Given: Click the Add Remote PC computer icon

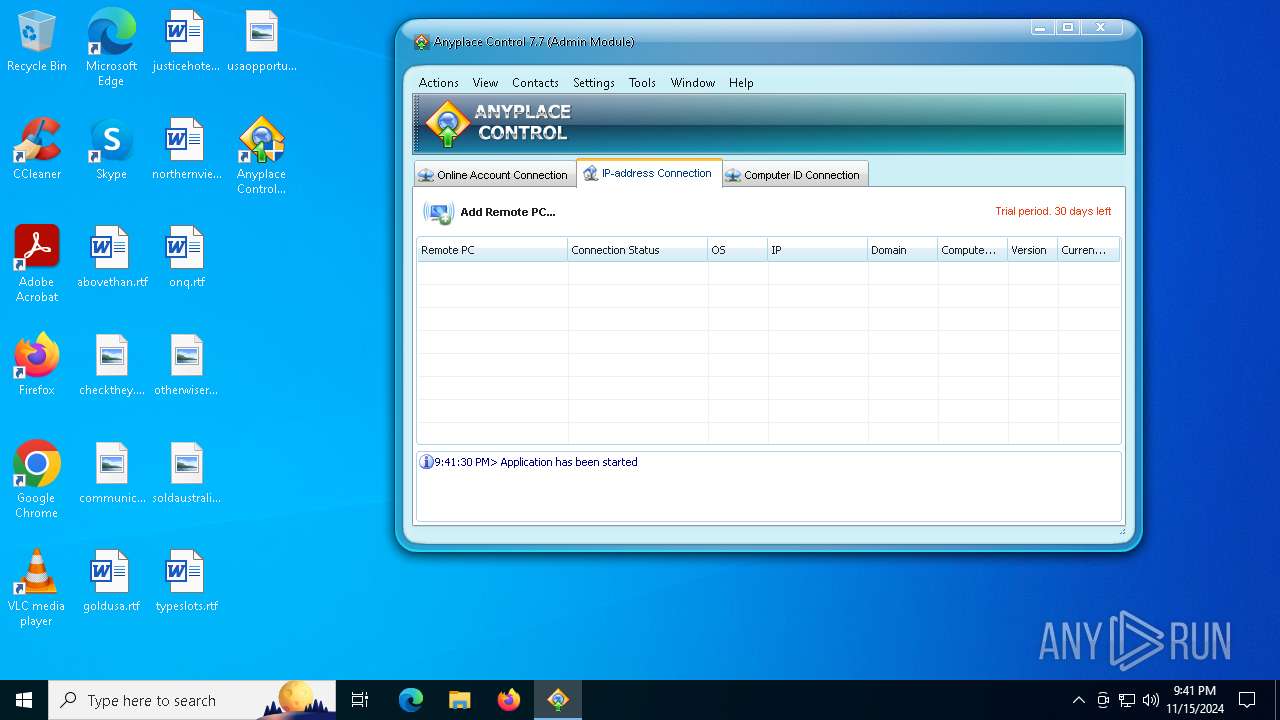Looking at the screenshot, I should point(438,212).
